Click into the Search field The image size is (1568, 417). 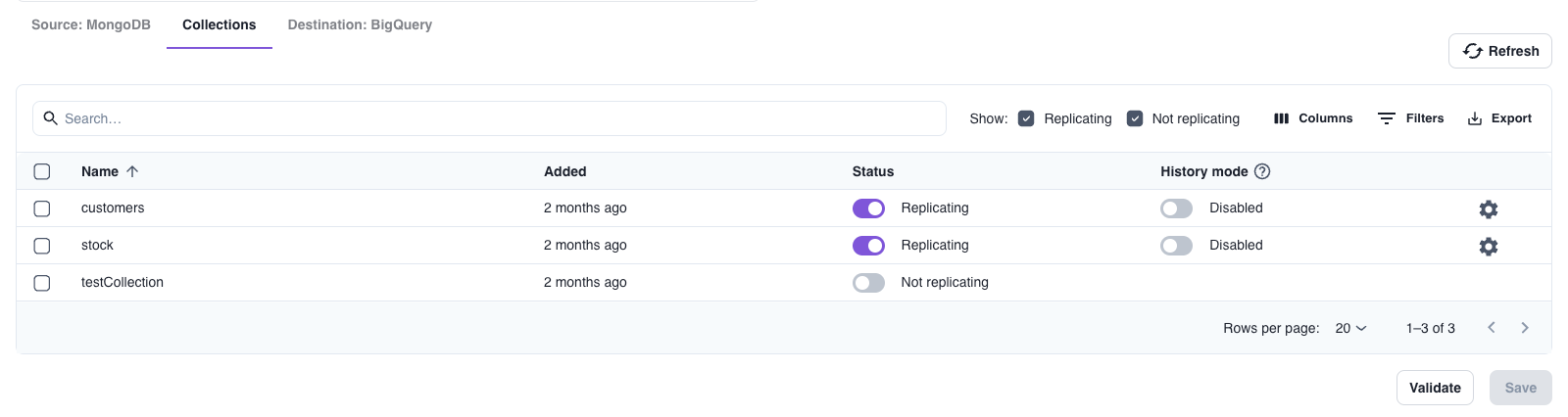point(489,118)
